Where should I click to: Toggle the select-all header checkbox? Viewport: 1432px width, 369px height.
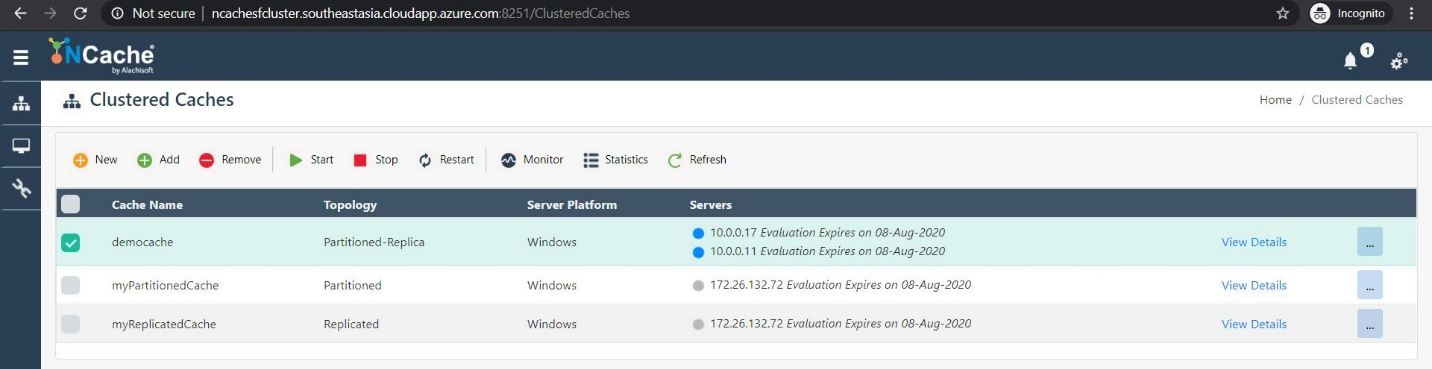pyautogui.click(x=71, y=204)
